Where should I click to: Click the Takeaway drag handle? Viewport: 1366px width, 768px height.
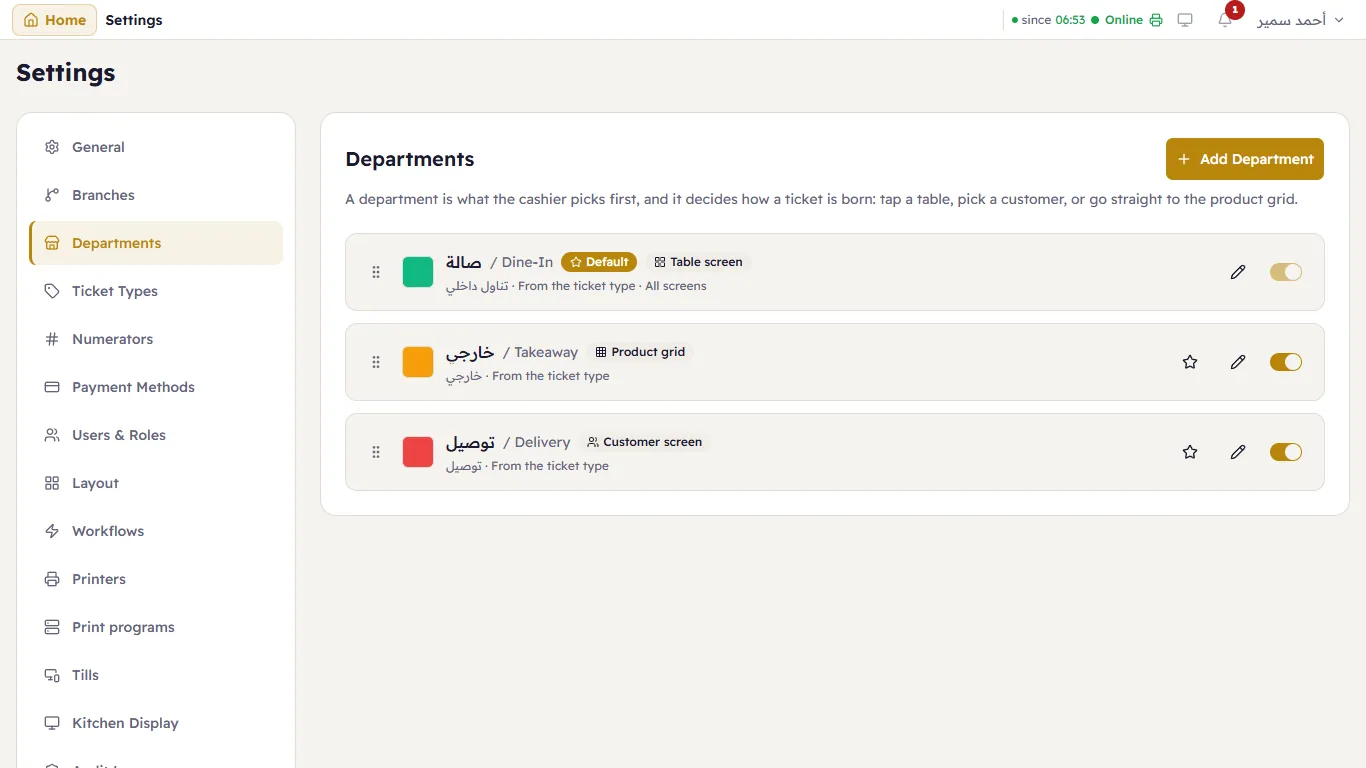click(x=376, y=362)
